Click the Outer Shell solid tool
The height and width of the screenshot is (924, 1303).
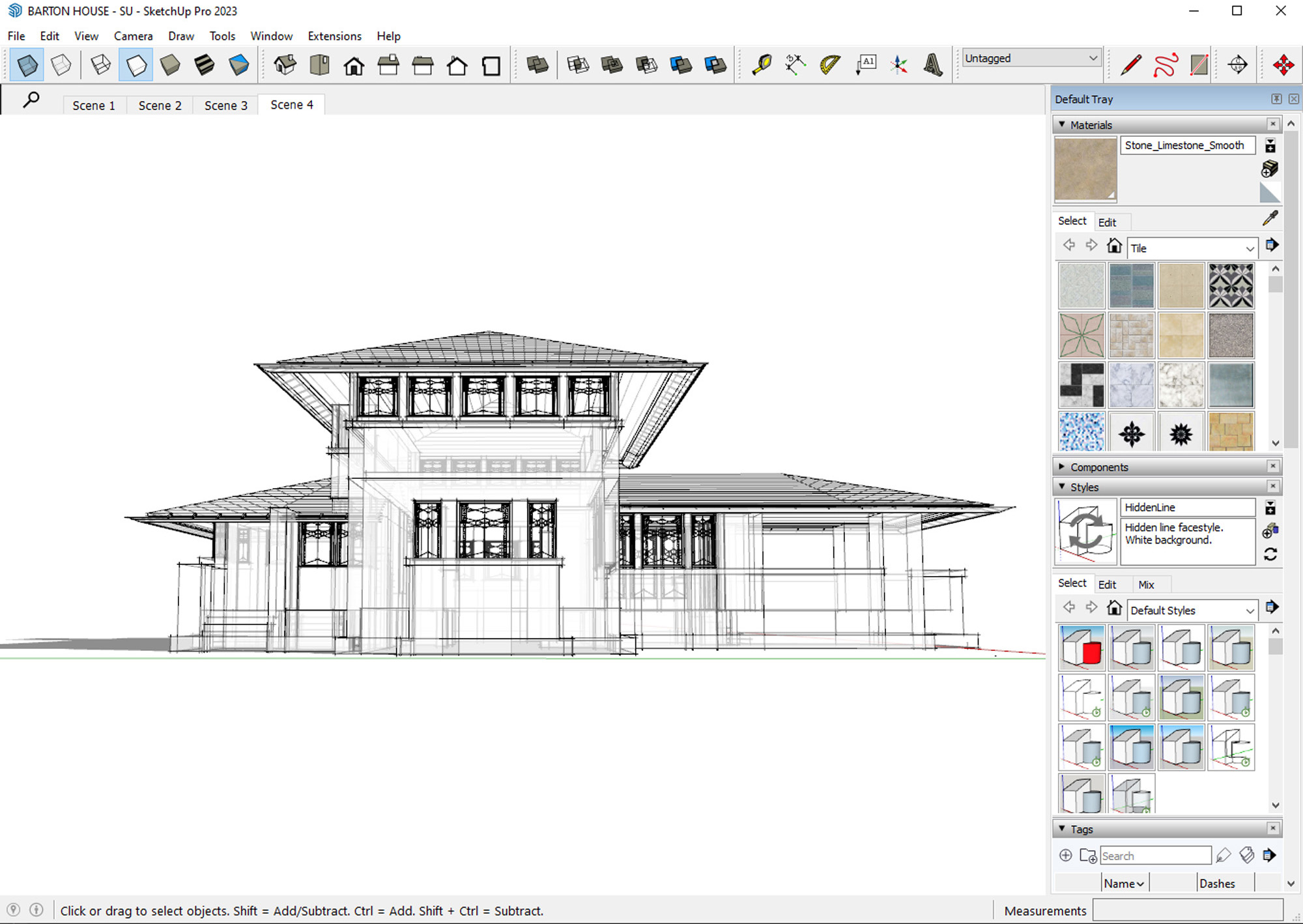(537, 65)
